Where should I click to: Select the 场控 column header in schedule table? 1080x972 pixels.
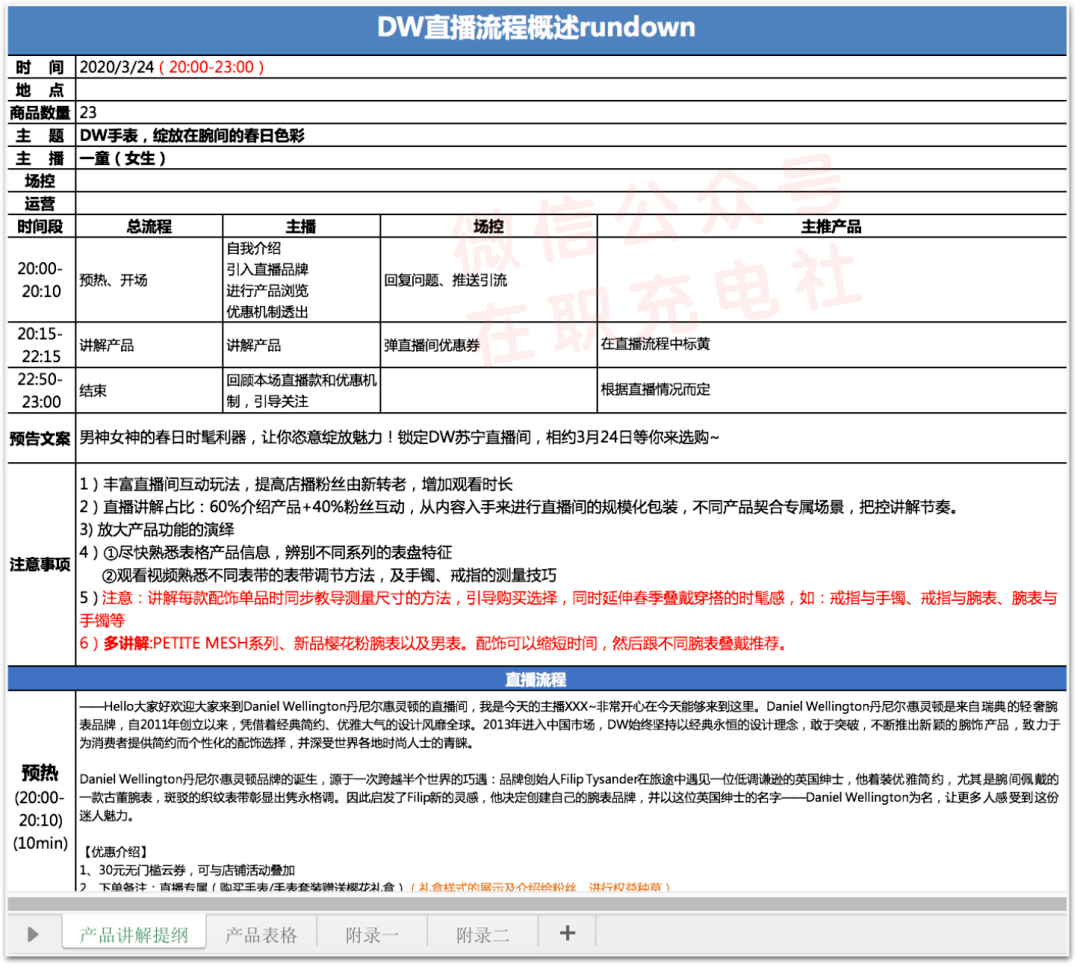tap(488, 226)
